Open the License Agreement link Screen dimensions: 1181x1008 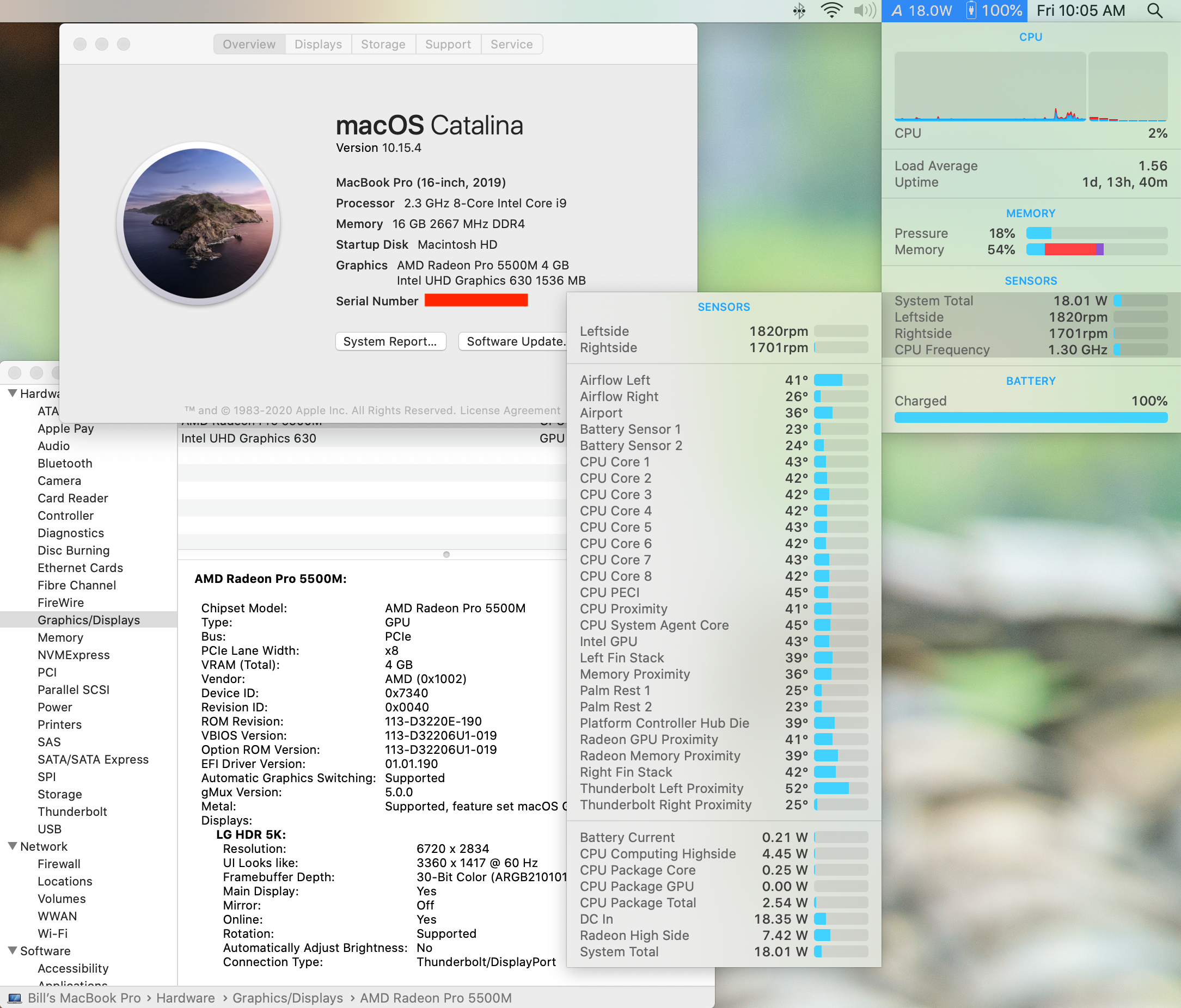(510, 410)
